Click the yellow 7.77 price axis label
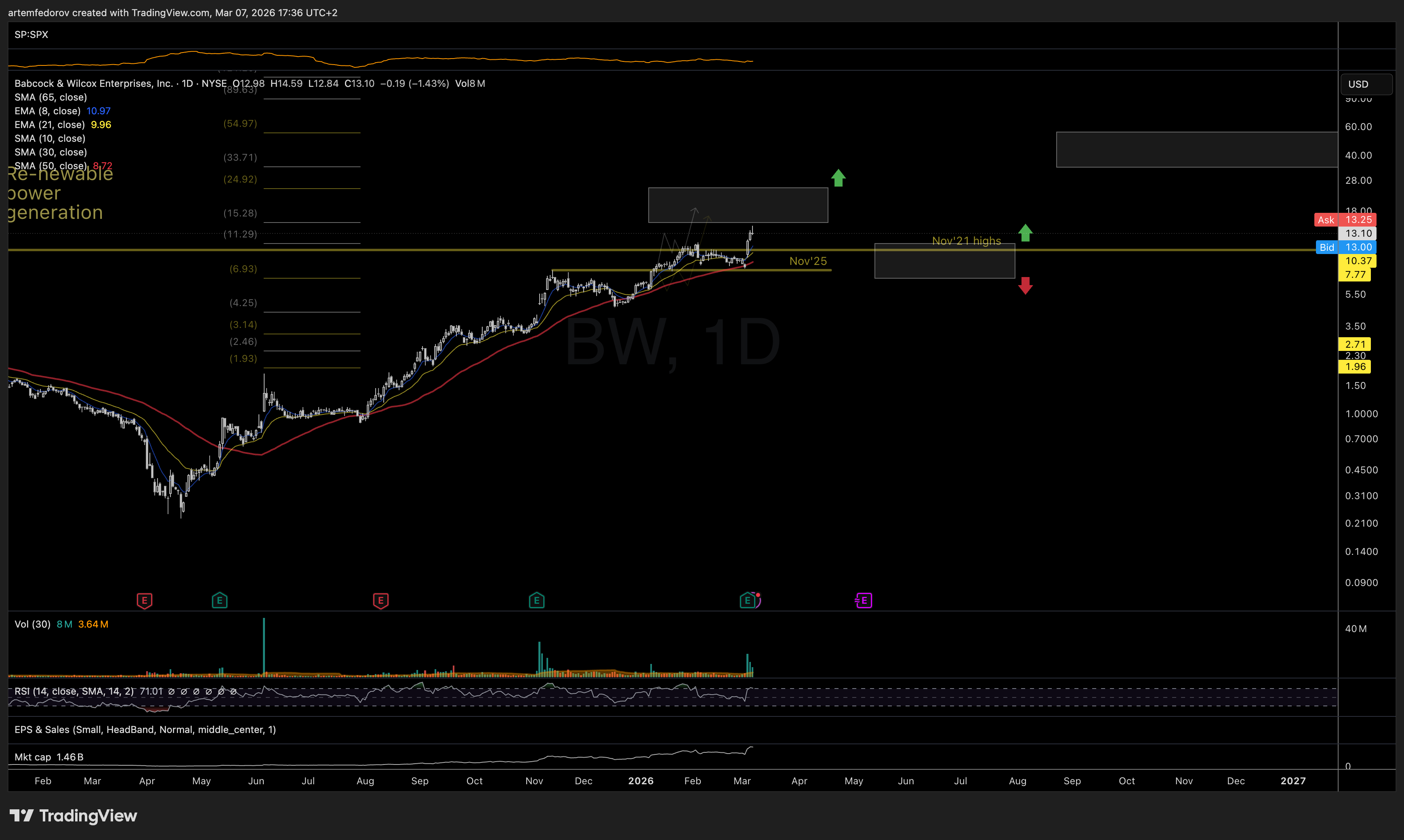The width and height of the screenshot is (1404, 840). pos(1355,275)
